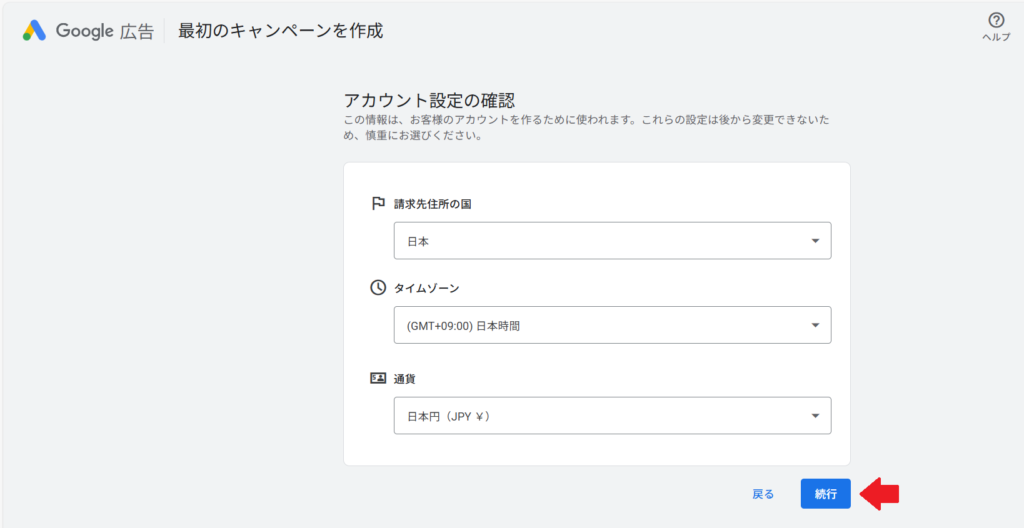The image size is (1024, 528).
Task: Click the currency icon beside 通貨
Action: coord(378,378)
